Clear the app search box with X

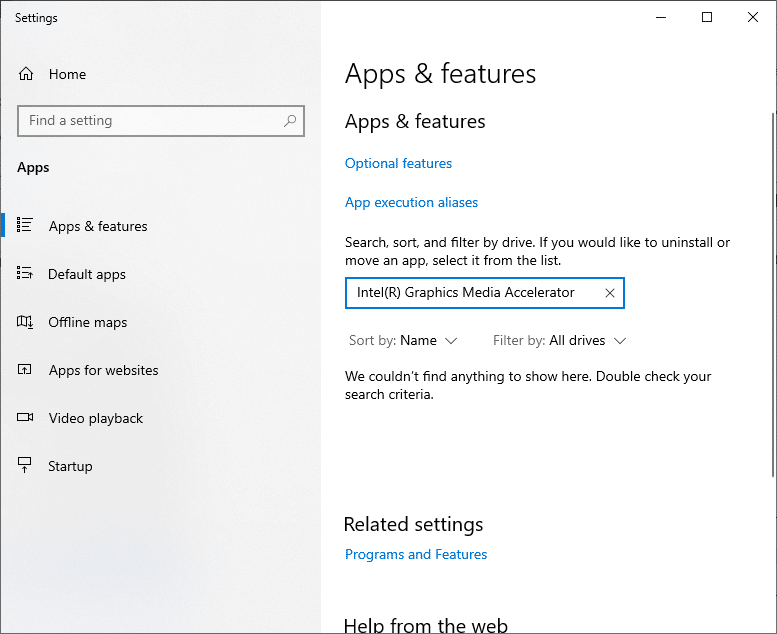click(610, 293)
